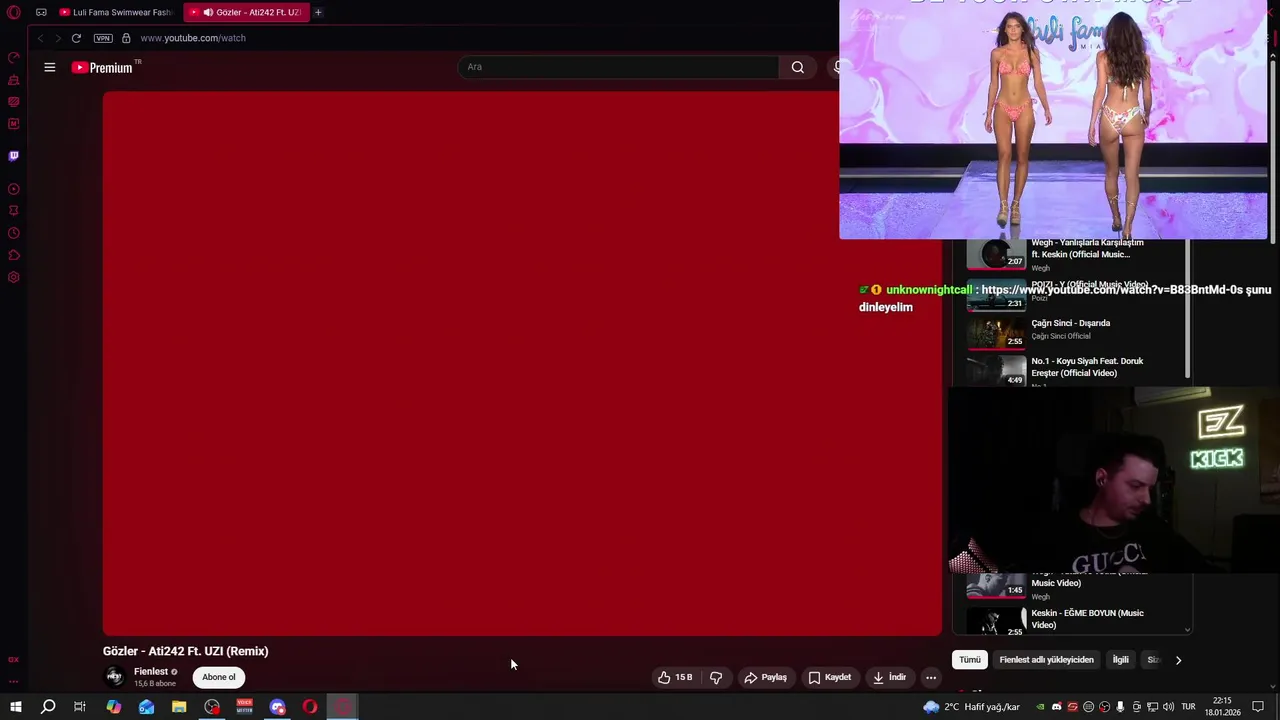Image resolution: width=1280 pixels, height=720 pixels.
Task: Click the YouTube search magnifier button
Action: coord(797,67)
